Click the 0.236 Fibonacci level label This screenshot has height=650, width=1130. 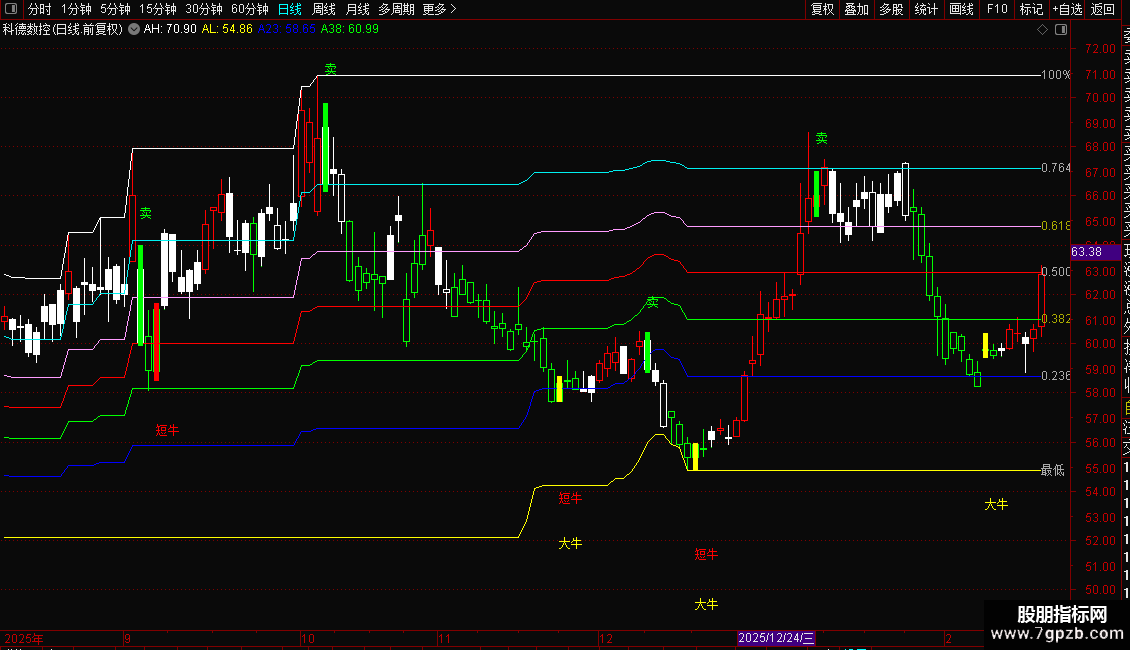click(1056, 376)
